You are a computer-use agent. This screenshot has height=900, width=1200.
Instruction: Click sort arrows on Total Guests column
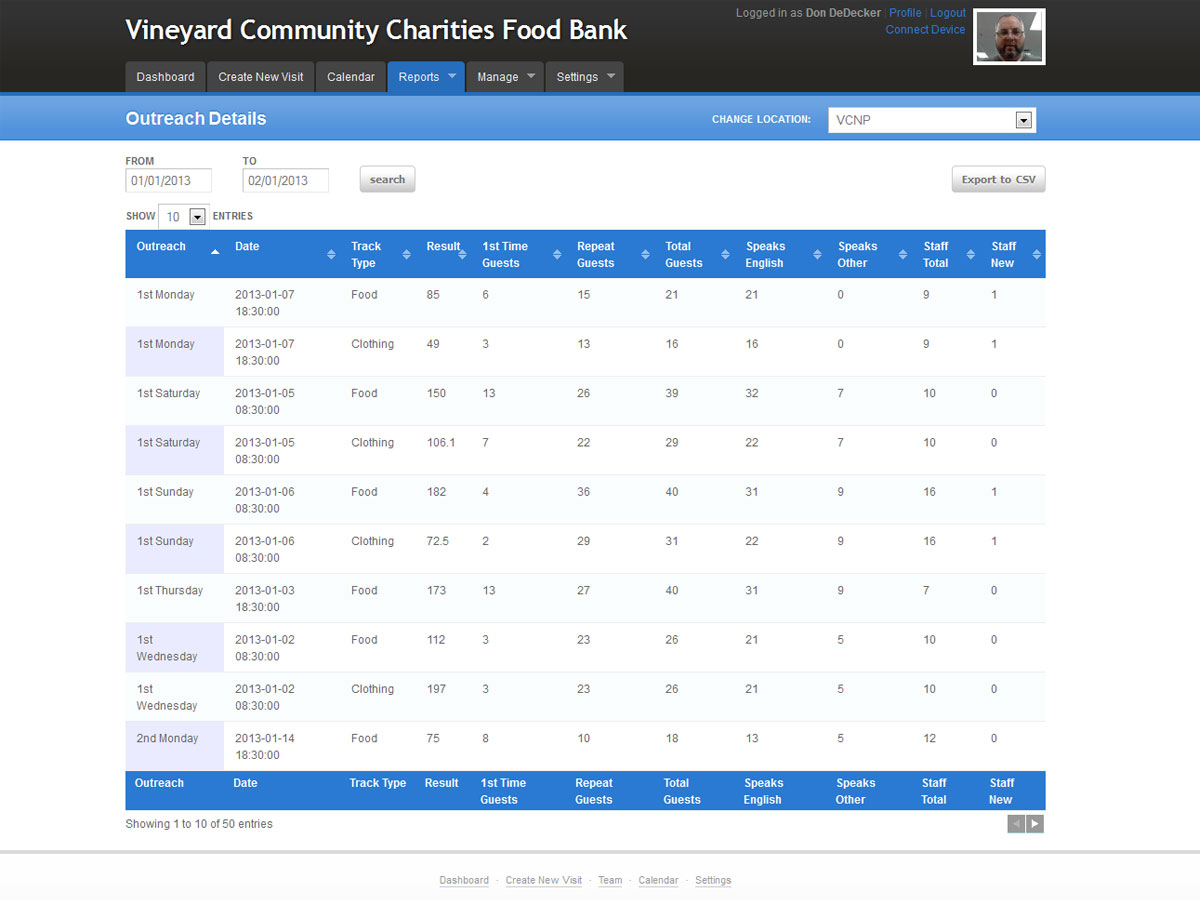click(726, 255)
